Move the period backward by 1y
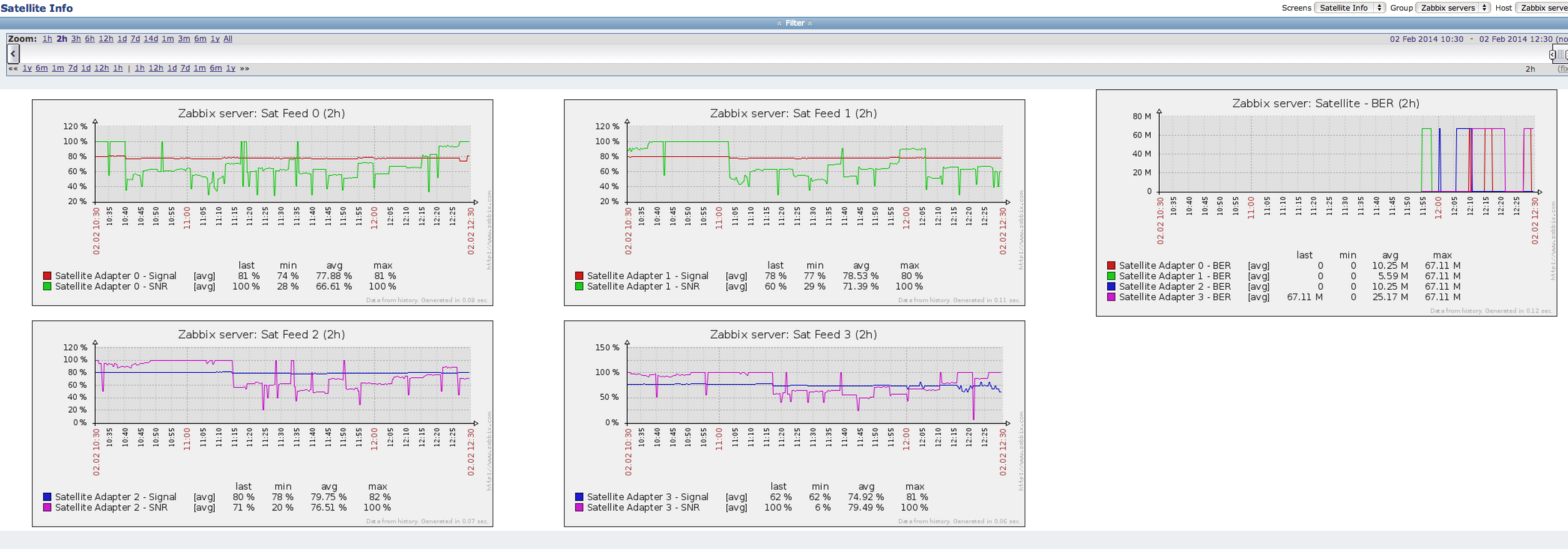The image size is (1568, 549). [x=27, y=69]
